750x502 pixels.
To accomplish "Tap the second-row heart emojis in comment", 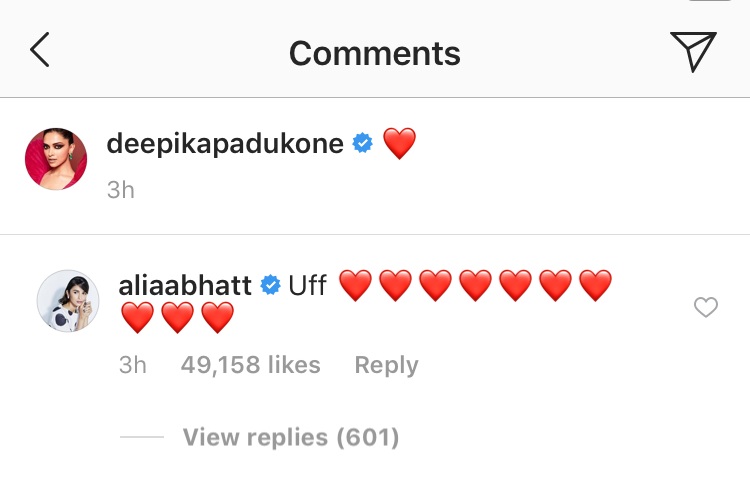I will tap(177, 319).
